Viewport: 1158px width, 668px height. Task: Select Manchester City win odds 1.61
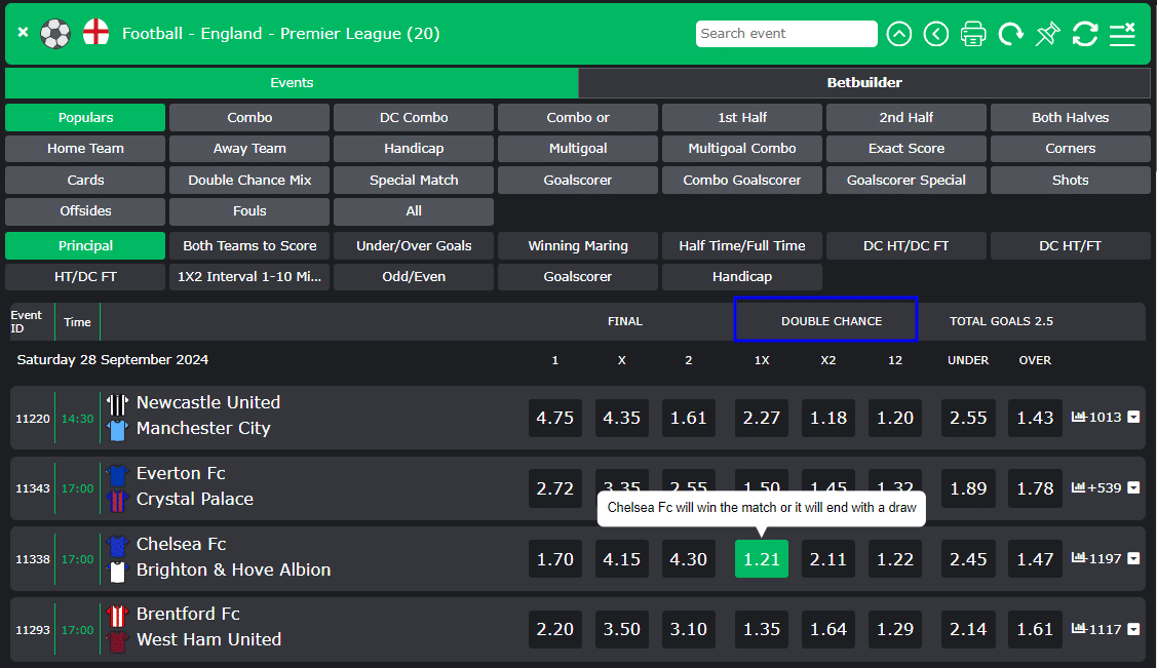(688, 418)
